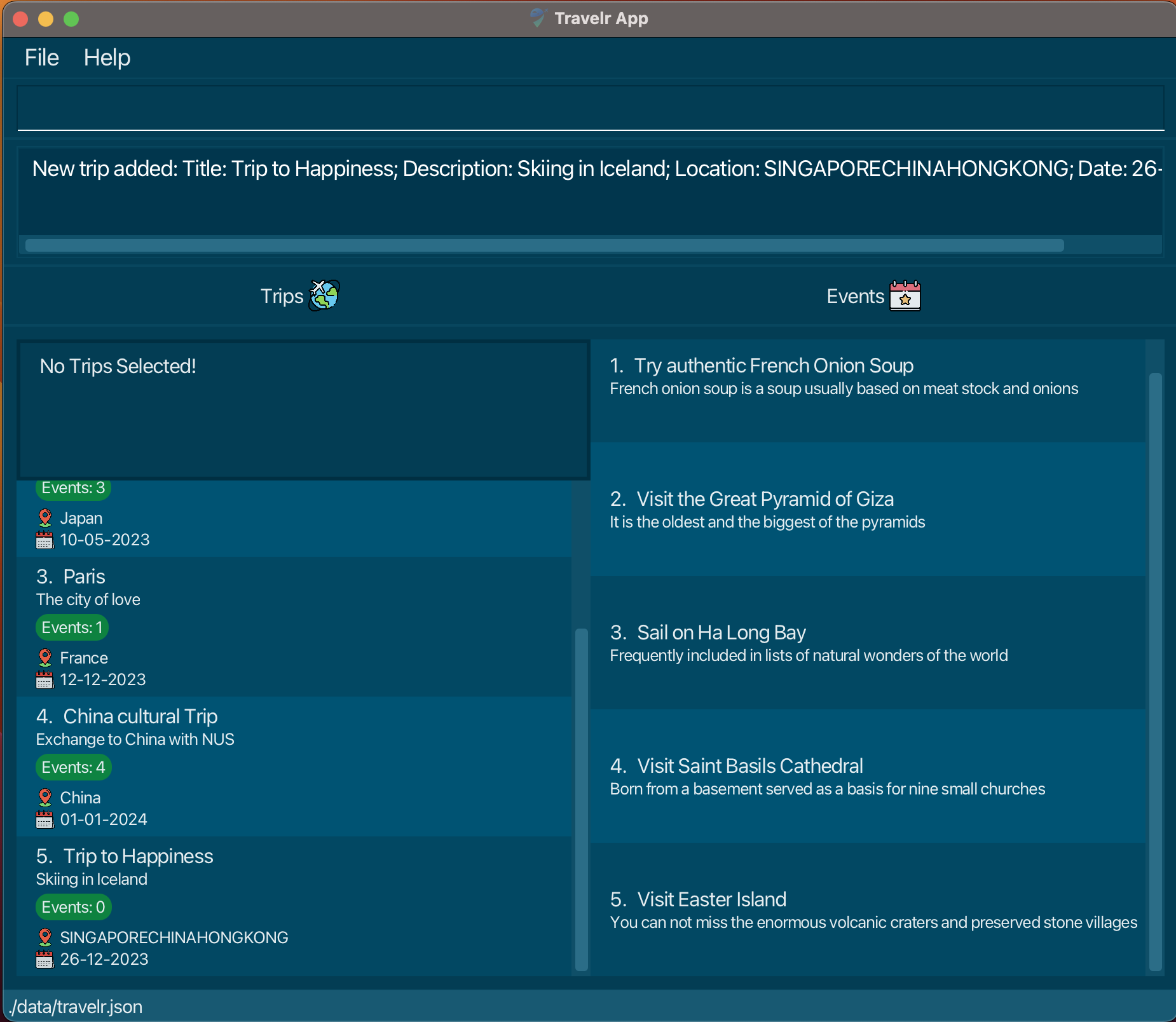The height and width of the screenshot is (1022, 1176).
Task: Click the globe airplane icon next to Trips
Action: (324, 296)
